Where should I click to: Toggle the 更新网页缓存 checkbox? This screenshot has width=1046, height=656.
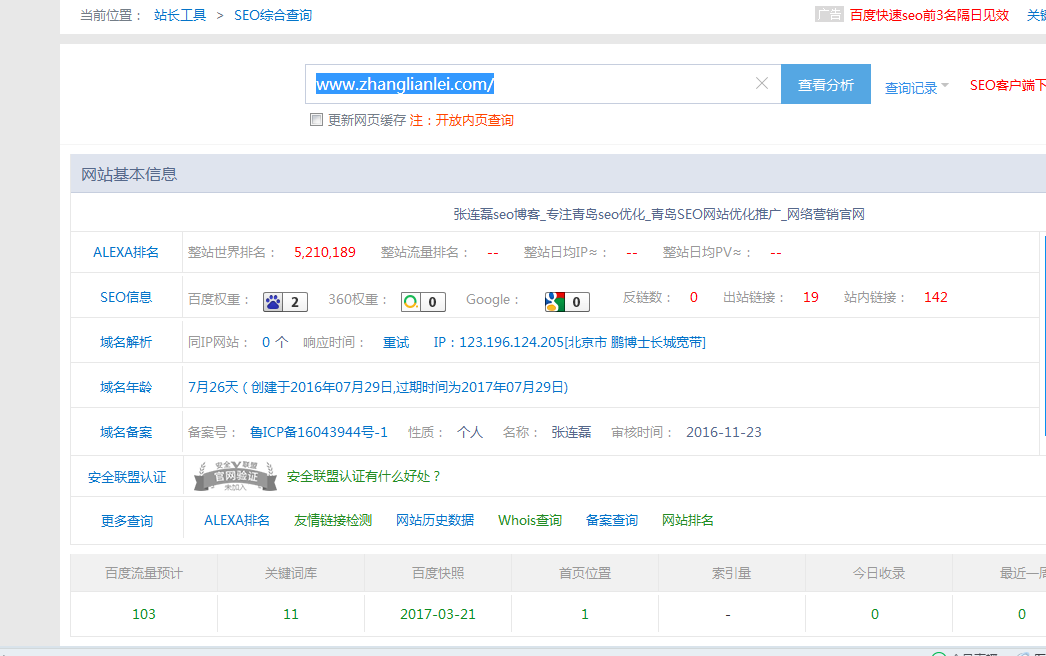tap(316, 119)
